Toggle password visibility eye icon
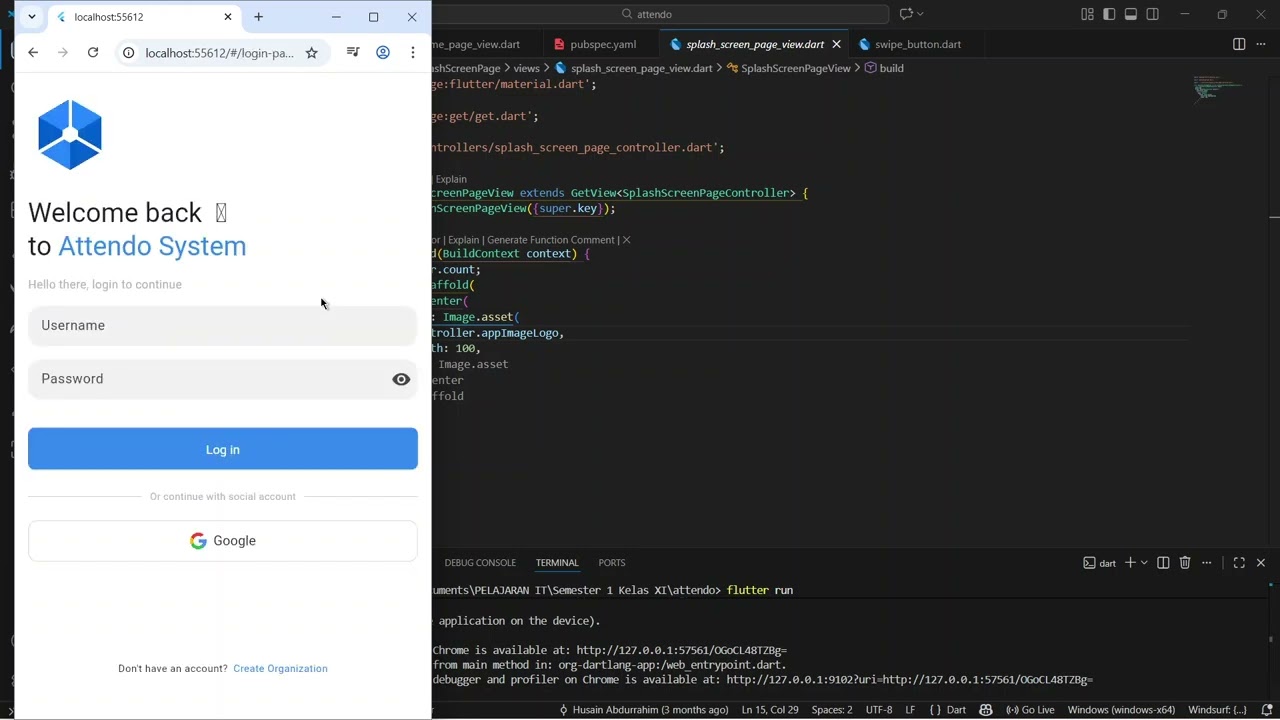Image resolution: width=1280 pixels, height=720 pixels. coord(401,379)
